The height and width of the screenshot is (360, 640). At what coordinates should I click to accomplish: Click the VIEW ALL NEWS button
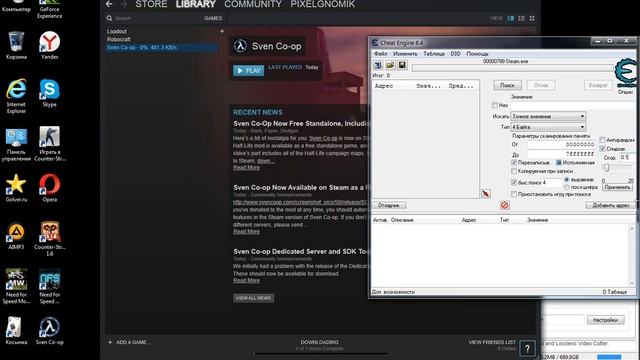pyautogui.click(x=253, y=298)
